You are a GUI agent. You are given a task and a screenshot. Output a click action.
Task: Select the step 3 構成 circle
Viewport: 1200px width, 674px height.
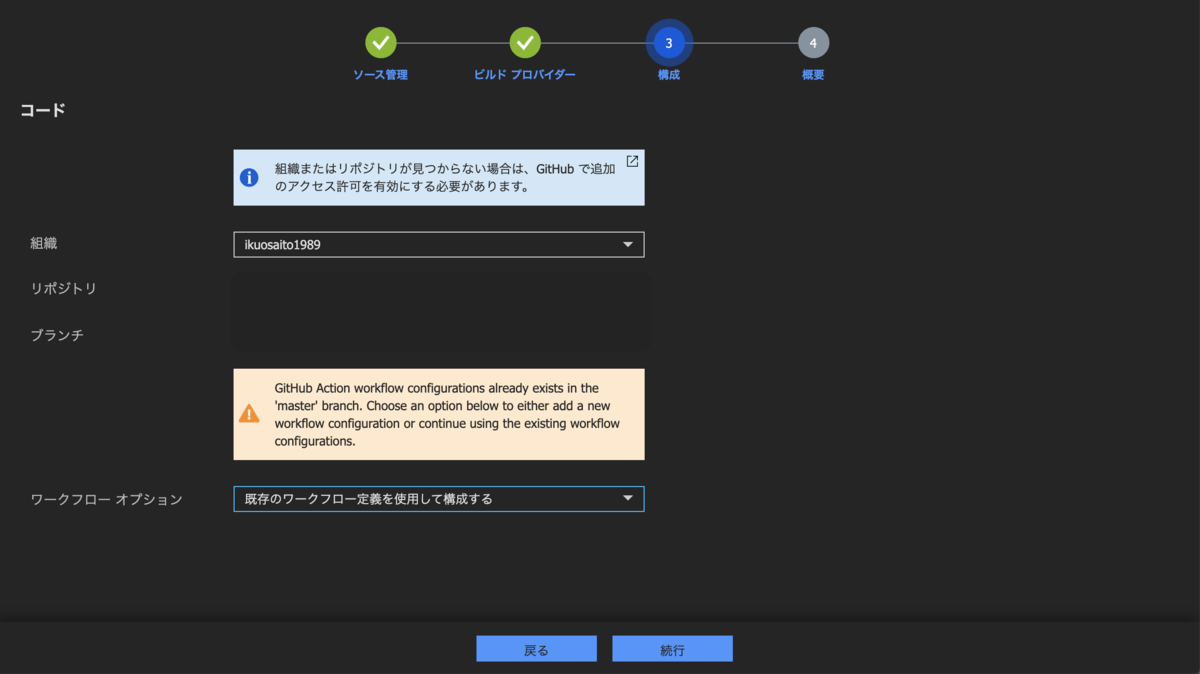pyautogui.click(x=669, y=43)
